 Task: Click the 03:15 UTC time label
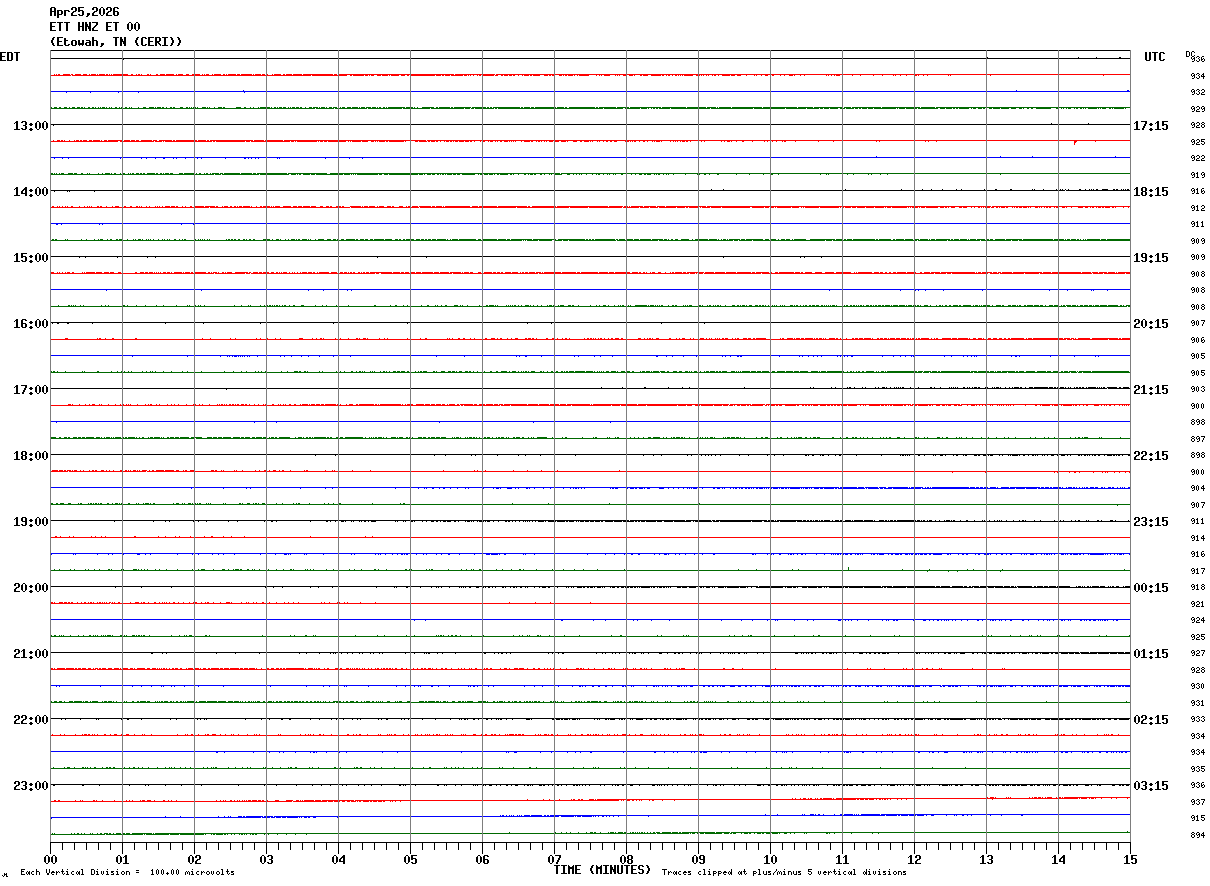[x=1150, y=785]
